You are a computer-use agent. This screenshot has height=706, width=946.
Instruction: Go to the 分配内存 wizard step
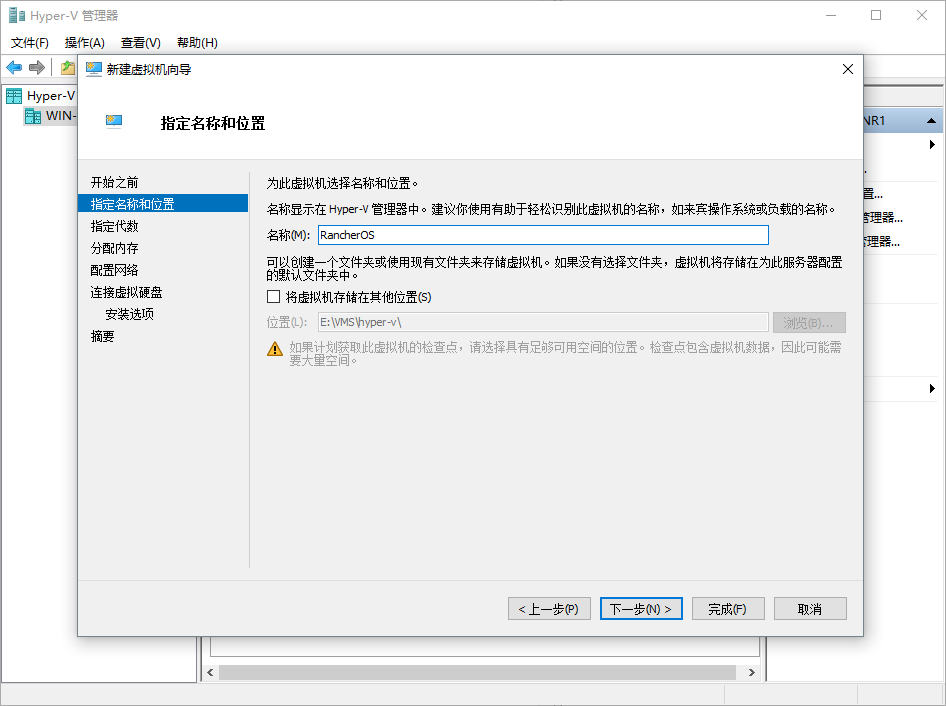(x=115, y=248)
